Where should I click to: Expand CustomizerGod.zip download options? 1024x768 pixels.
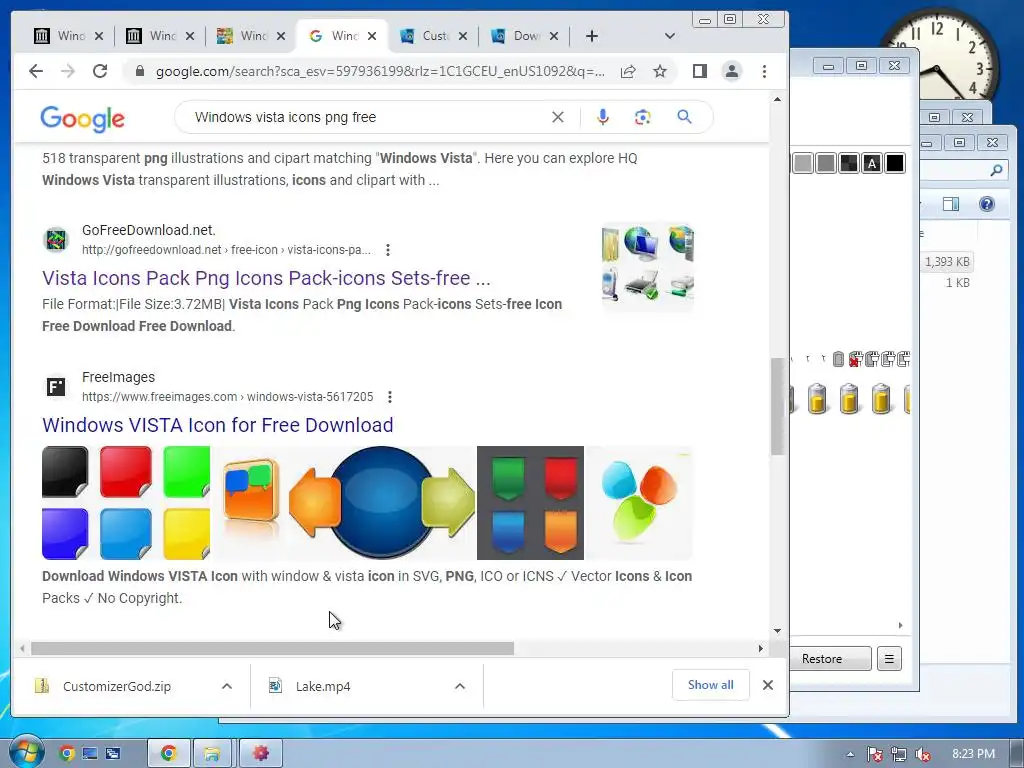click(x=227, y=686)
